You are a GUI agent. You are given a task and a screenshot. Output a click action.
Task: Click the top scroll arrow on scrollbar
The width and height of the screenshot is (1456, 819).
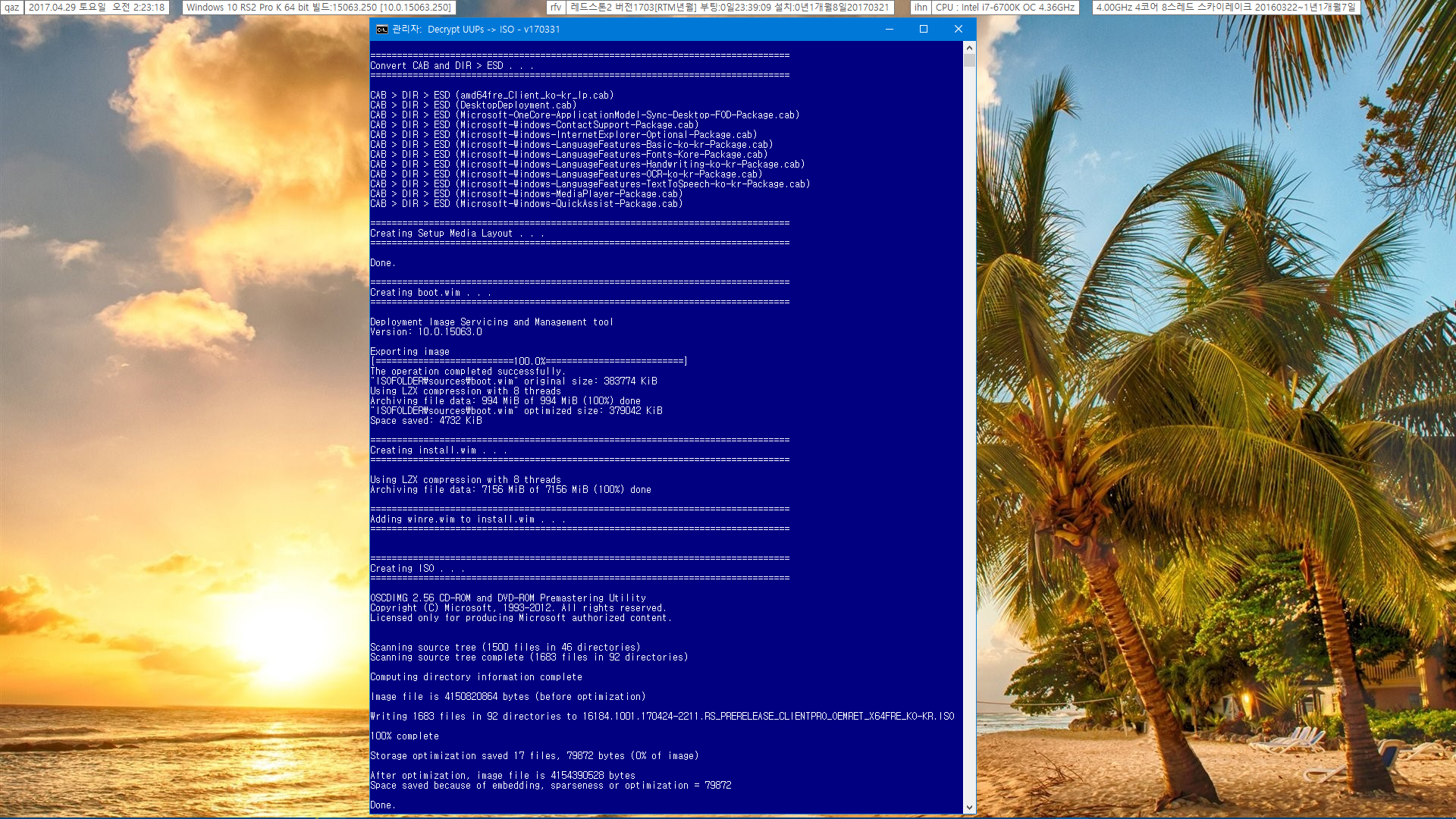pyautogui.click(x=969, y=47)
